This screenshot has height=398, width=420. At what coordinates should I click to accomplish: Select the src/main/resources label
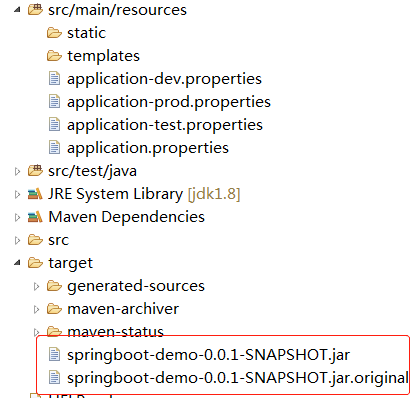coord(117,10)
